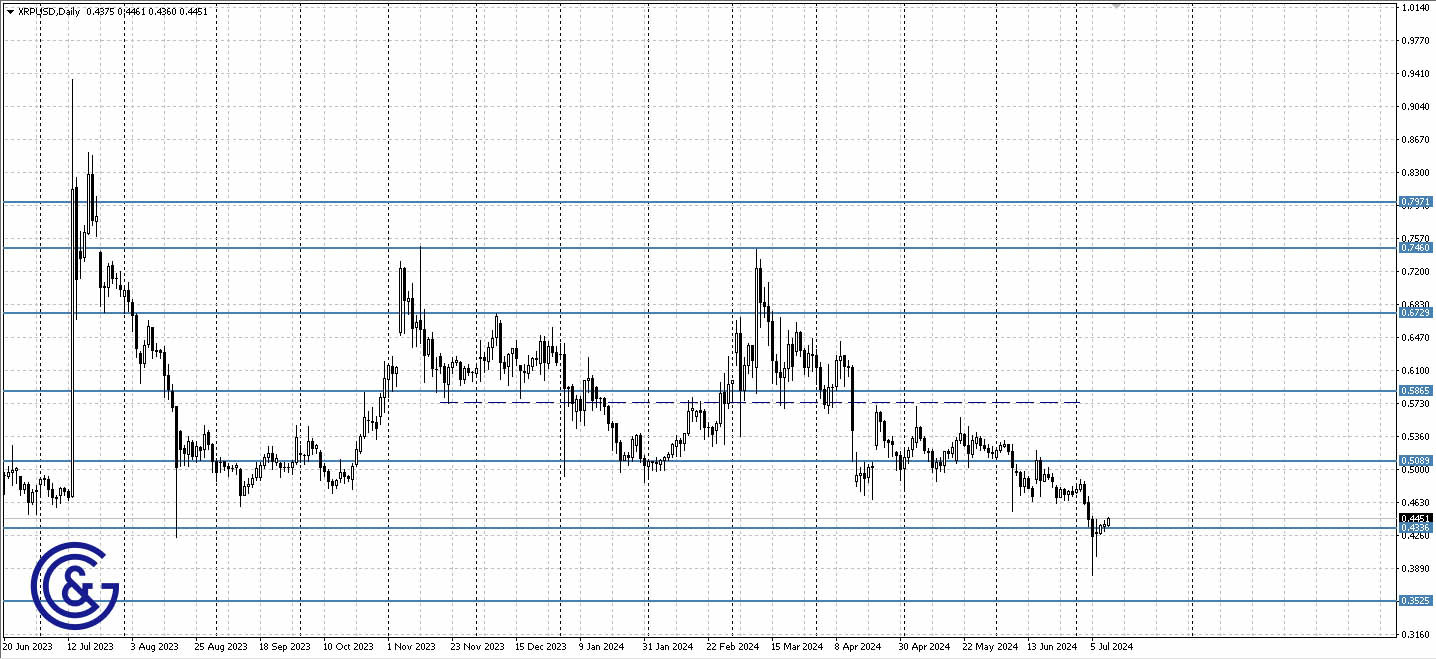Click the 5 Jul 2024 date label
This screenshot has width=1436, height=659.
pos(1110,647)
